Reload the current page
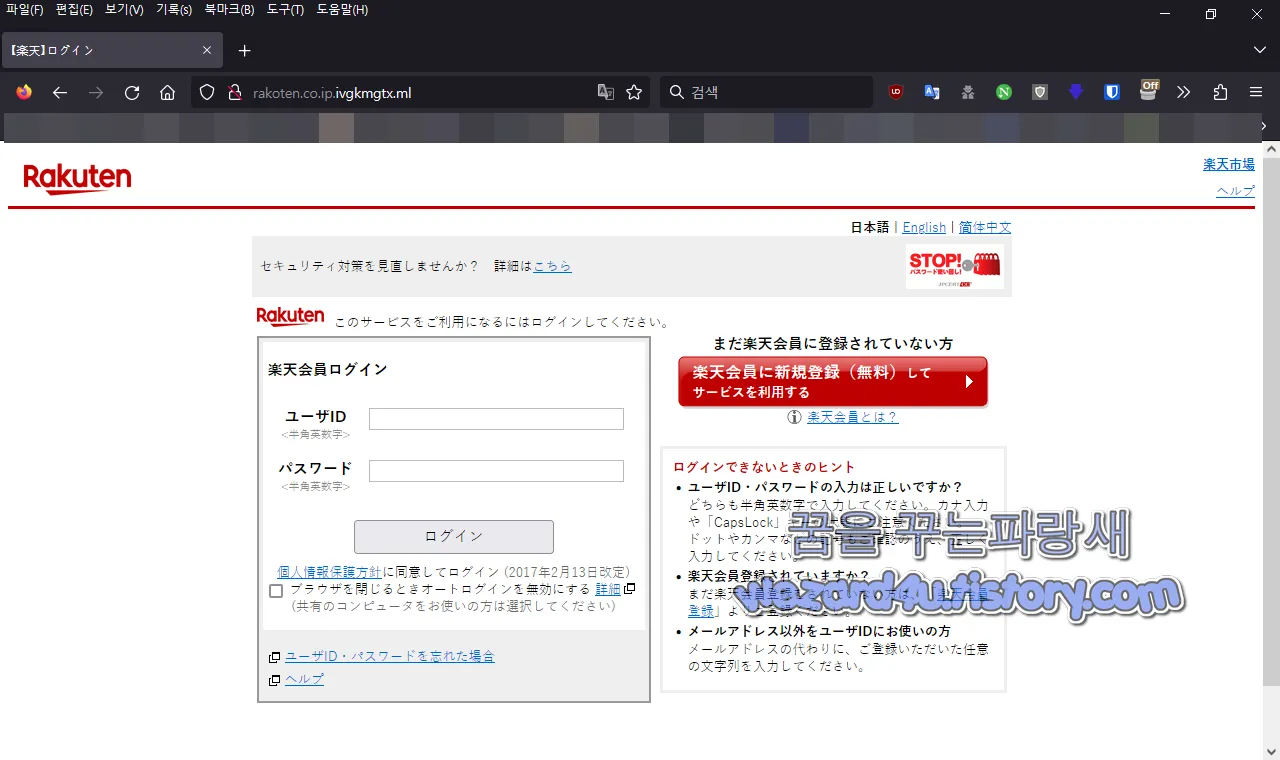The width and height of the screenshot is (1280, 760). click(132, 92)
